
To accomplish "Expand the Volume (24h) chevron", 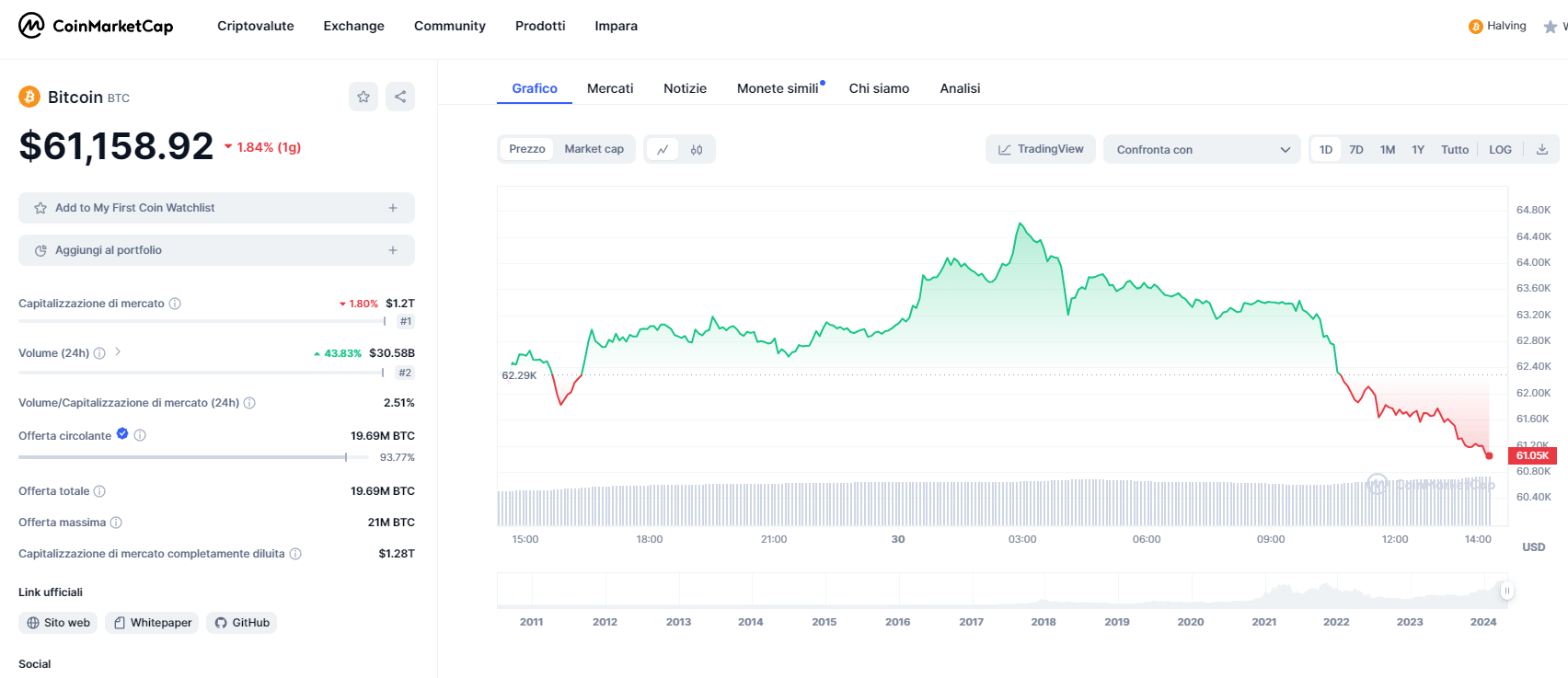I will 118,352.
